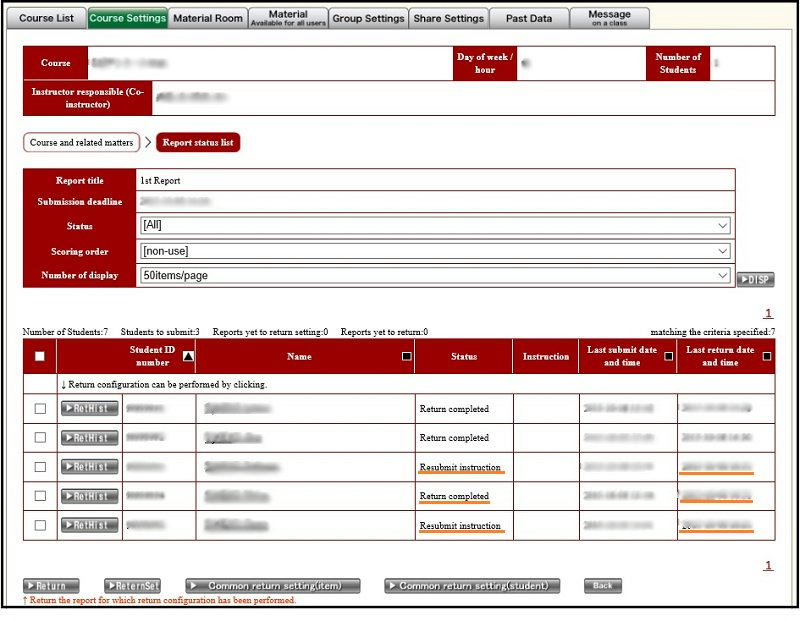Click the Back button
The width and height of the screenshot is (800, 621).
coord(602,586)
